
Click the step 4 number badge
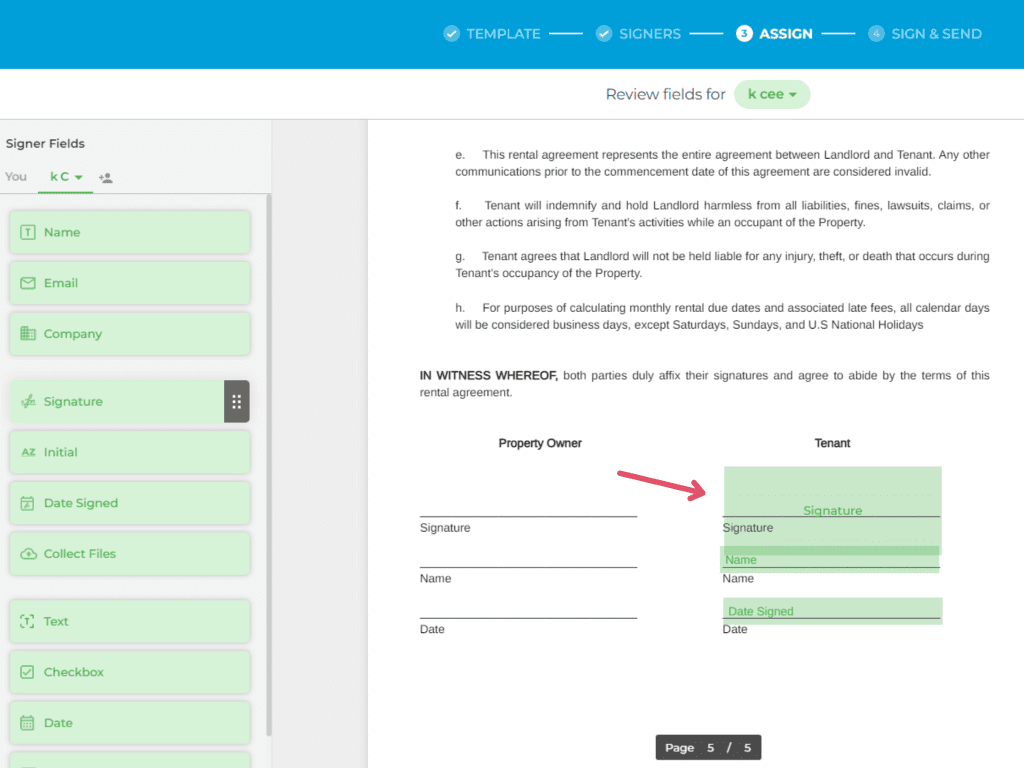point(876,33)
